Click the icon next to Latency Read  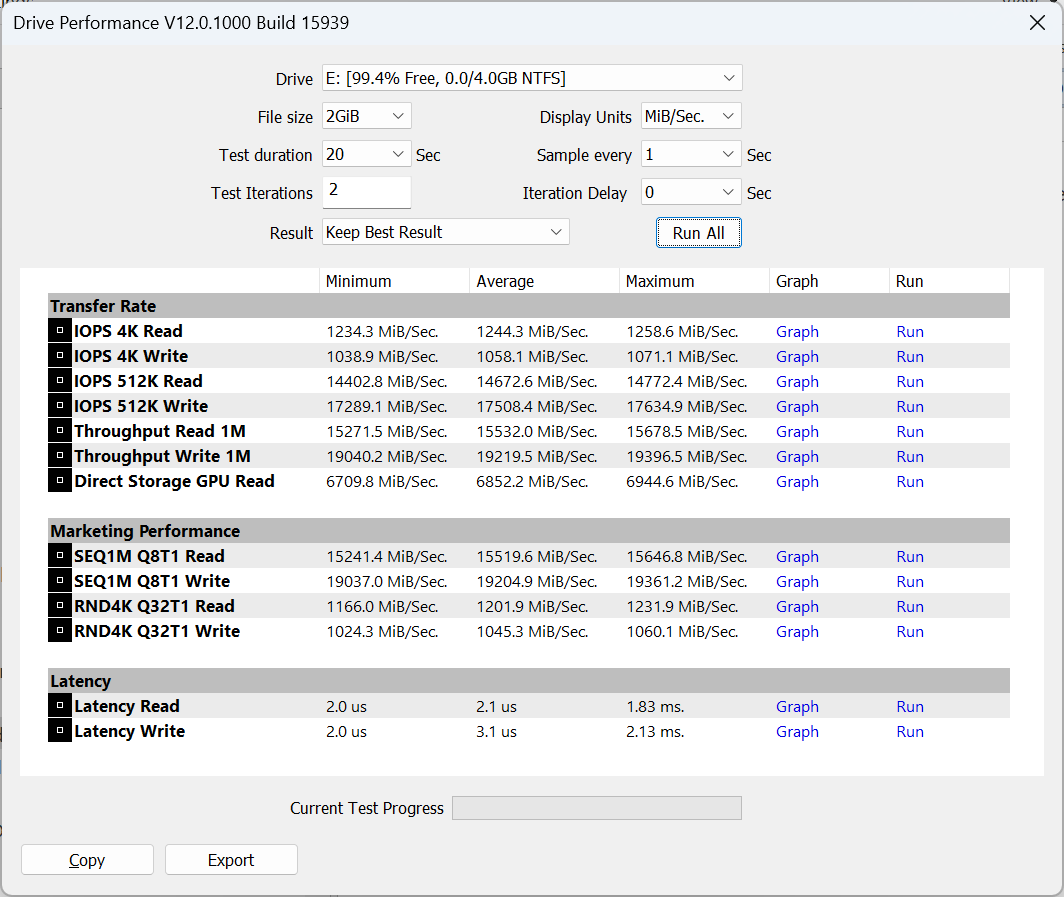(60, 706)
